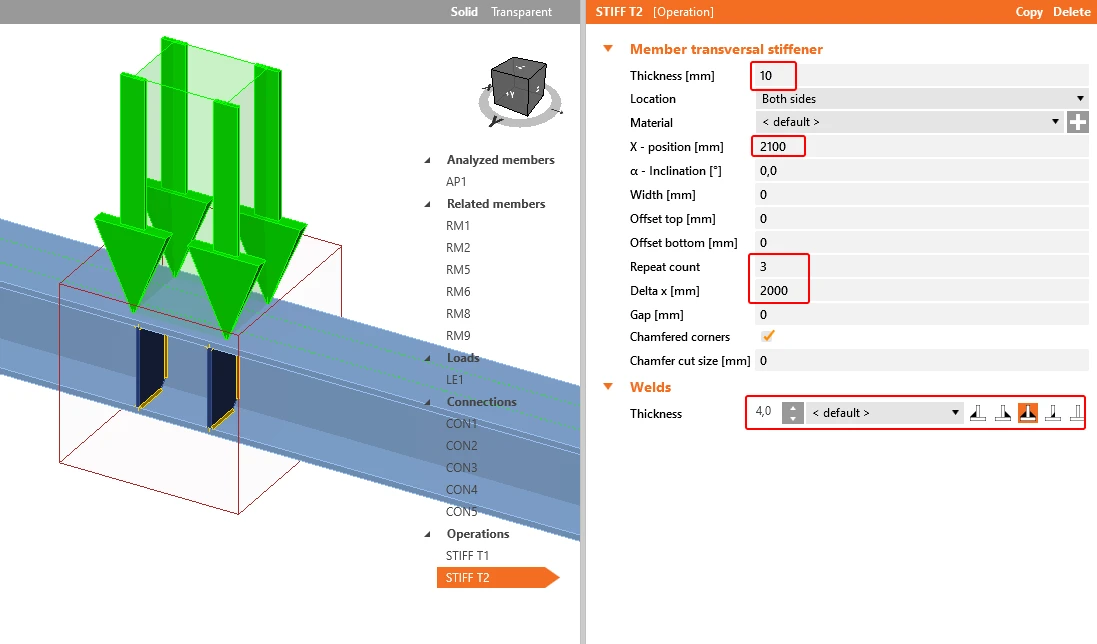
Task: Click the Delete button
Action: point(1071,12)
